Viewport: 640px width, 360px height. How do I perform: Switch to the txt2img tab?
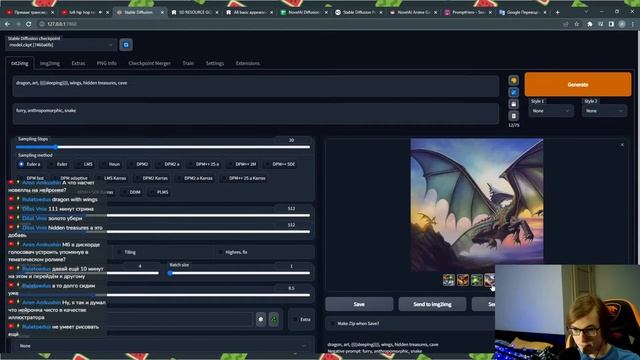(x=20, y=63)
